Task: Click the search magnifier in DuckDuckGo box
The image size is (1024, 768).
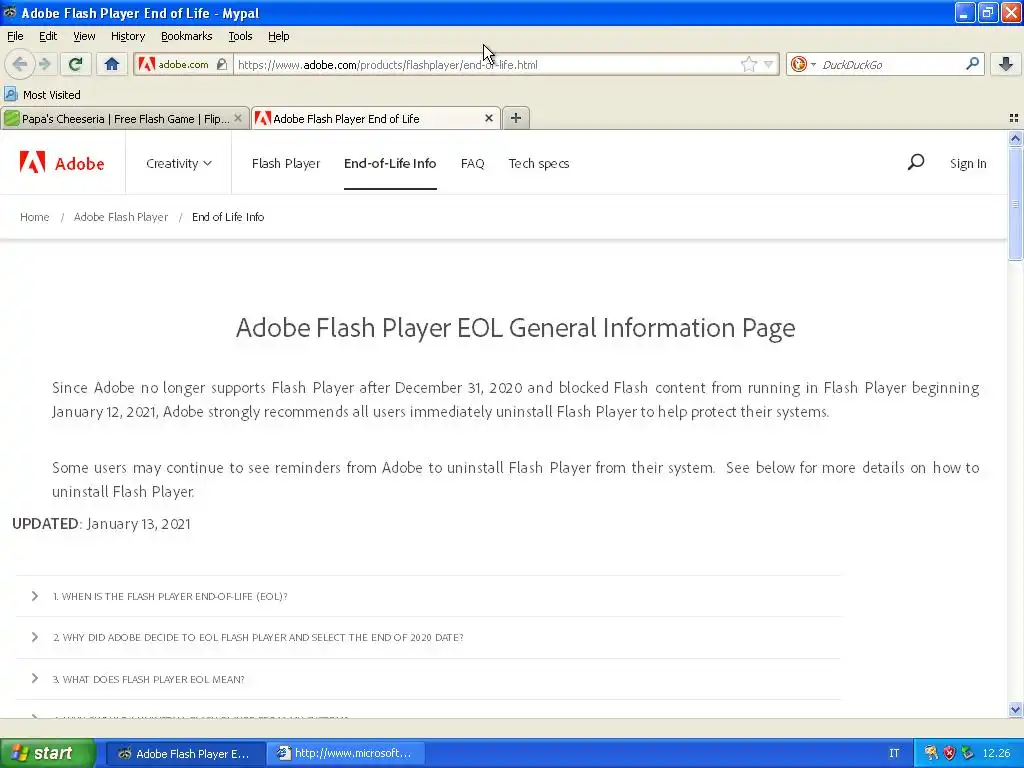Action: (972, 63)
